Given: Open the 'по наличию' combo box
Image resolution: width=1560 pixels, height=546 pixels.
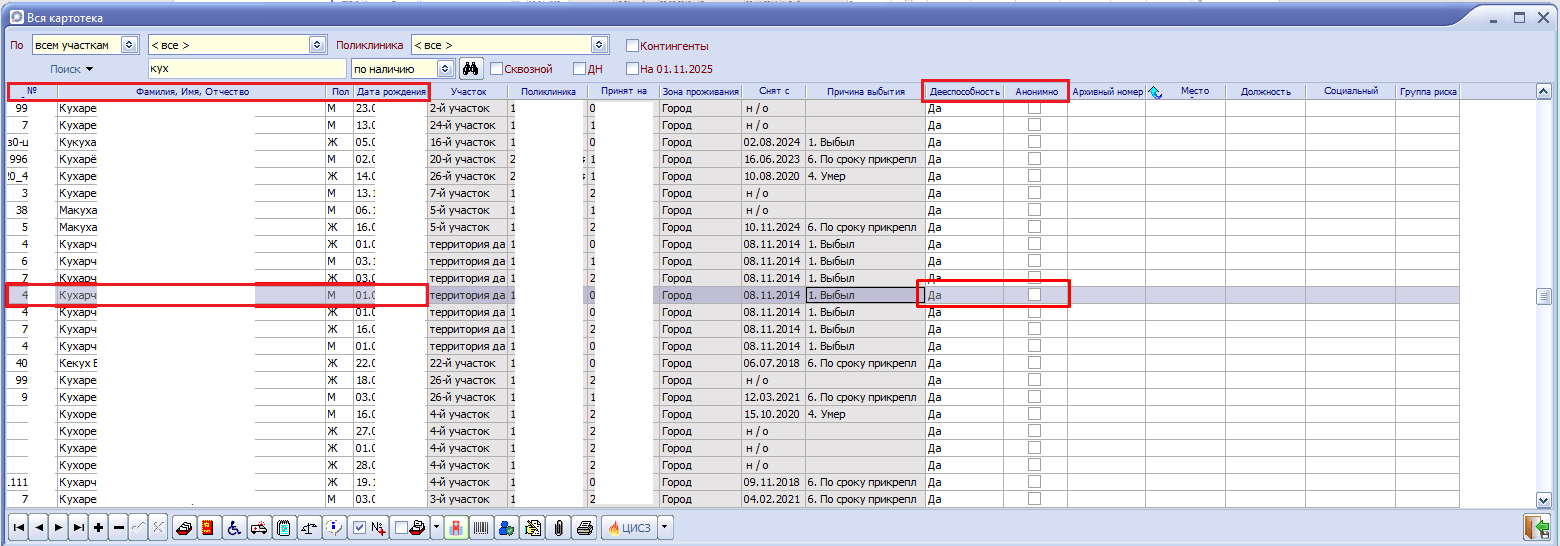Looking at the screenshot, I should [444, 69].
